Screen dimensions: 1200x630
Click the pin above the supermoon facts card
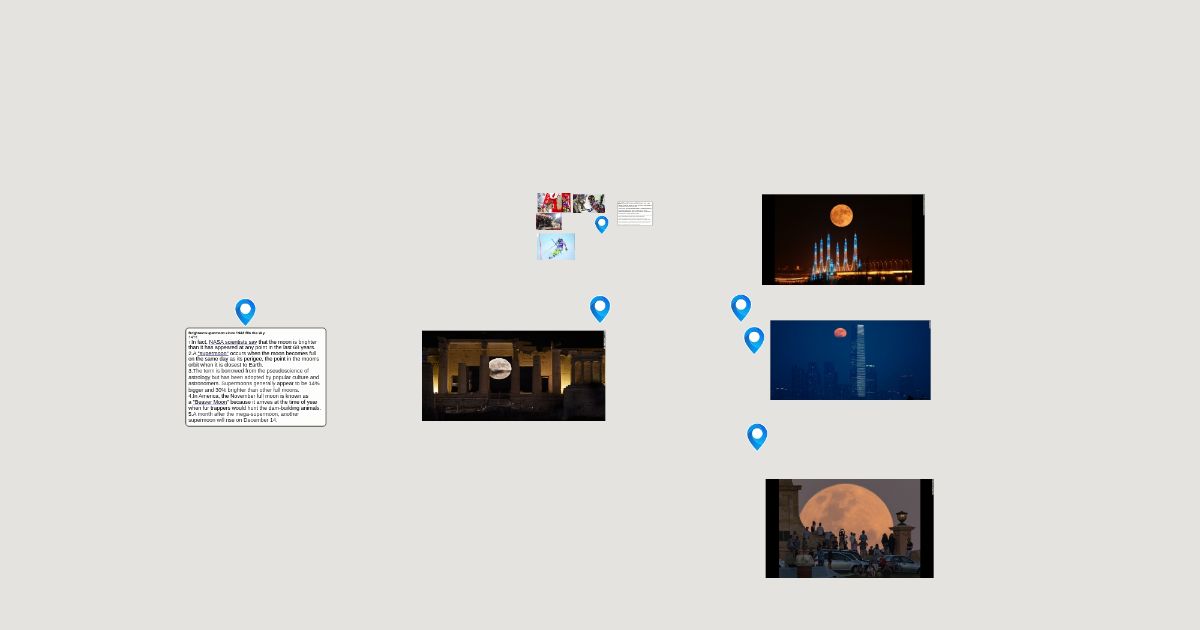tap(245, 311)
